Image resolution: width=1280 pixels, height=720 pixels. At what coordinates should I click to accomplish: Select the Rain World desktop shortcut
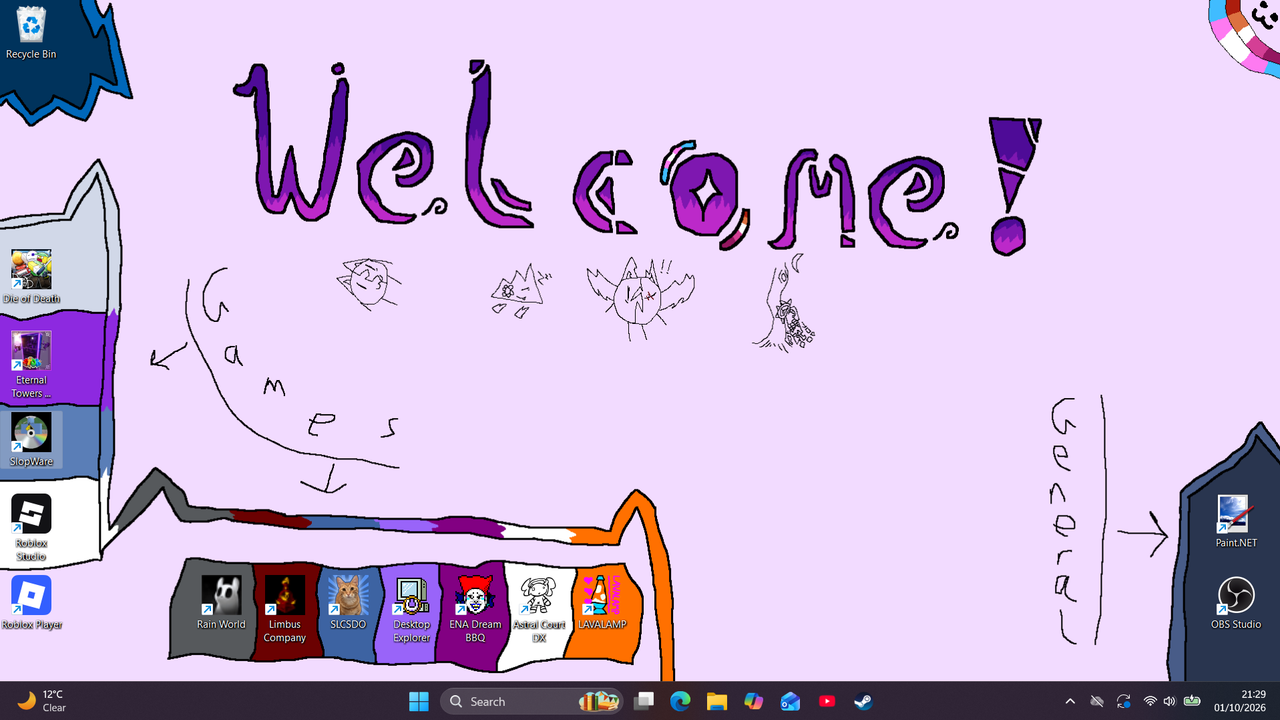[x=221, y=603]
